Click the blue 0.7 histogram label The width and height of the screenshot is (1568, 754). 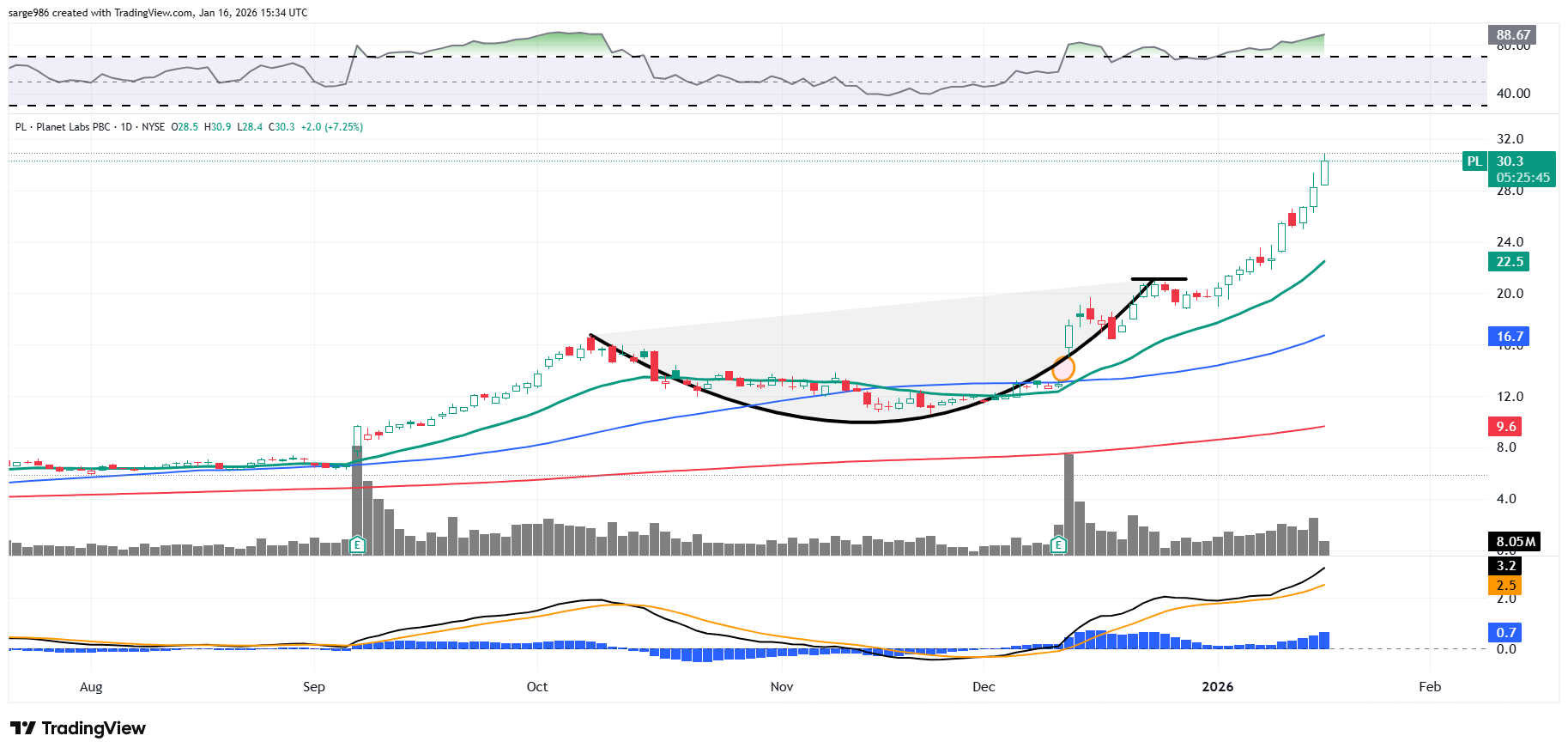tap(1506, 633)
